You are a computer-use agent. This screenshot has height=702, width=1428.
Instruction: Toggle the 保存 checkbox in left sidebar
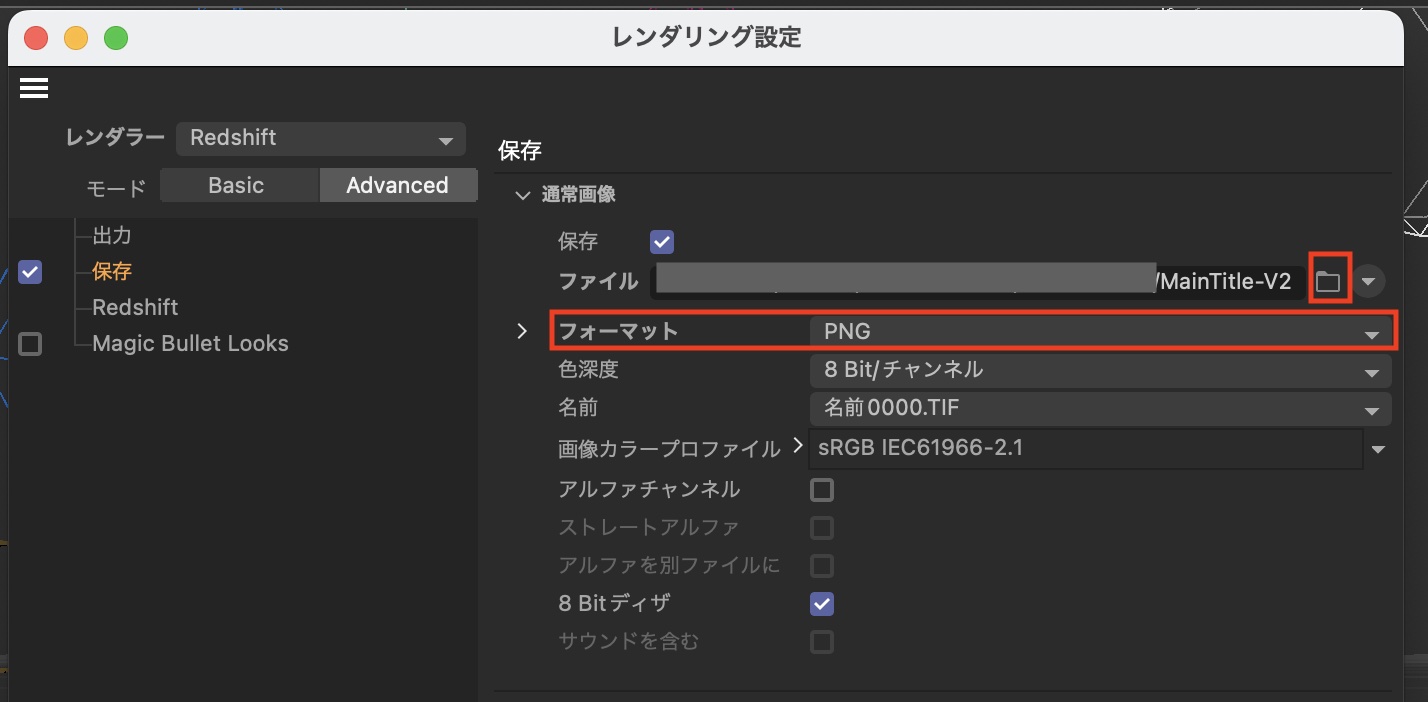coord(30,272)
